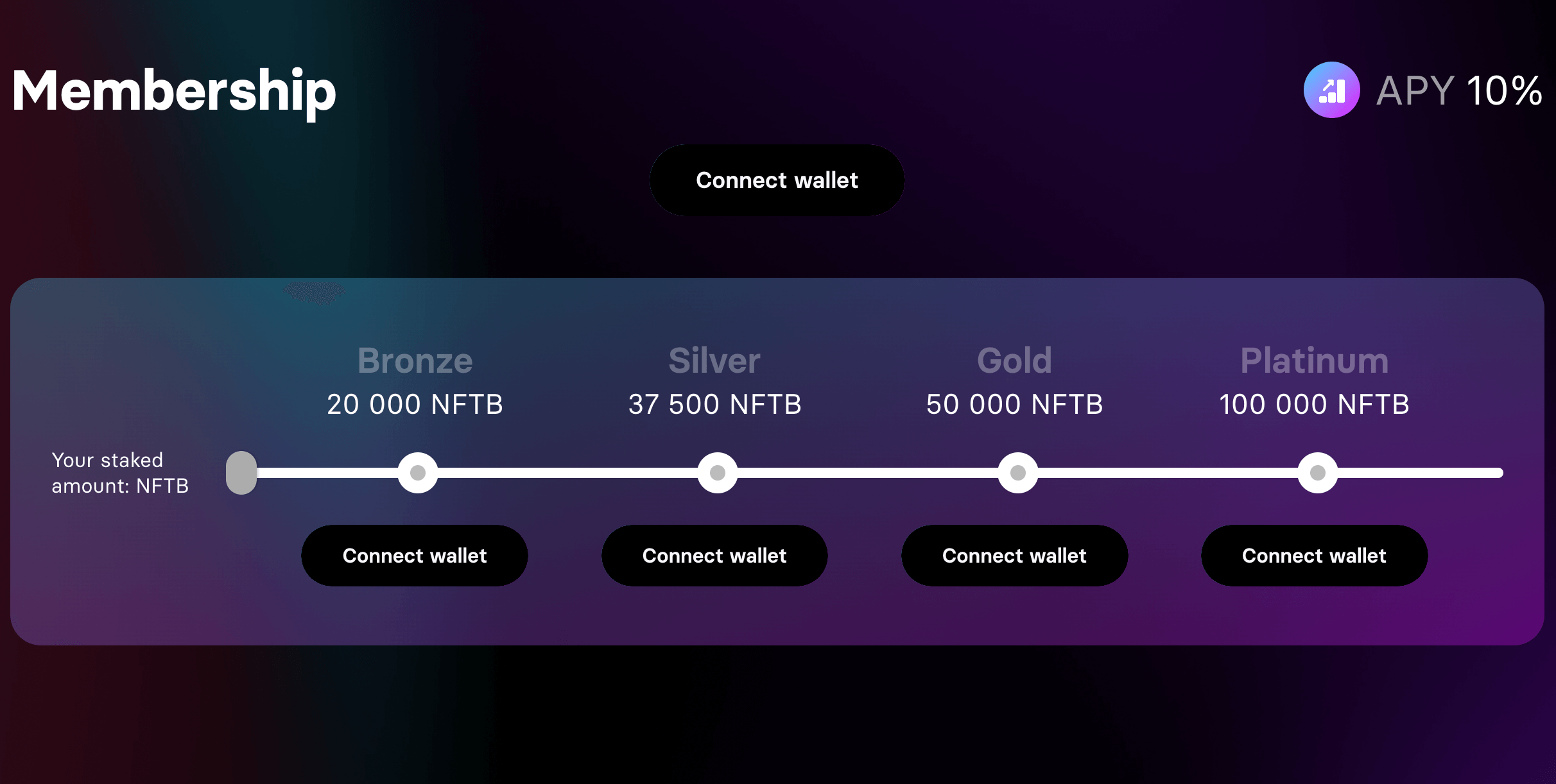Connect wallet under the Platinum tier

(x=1314, y=556)
